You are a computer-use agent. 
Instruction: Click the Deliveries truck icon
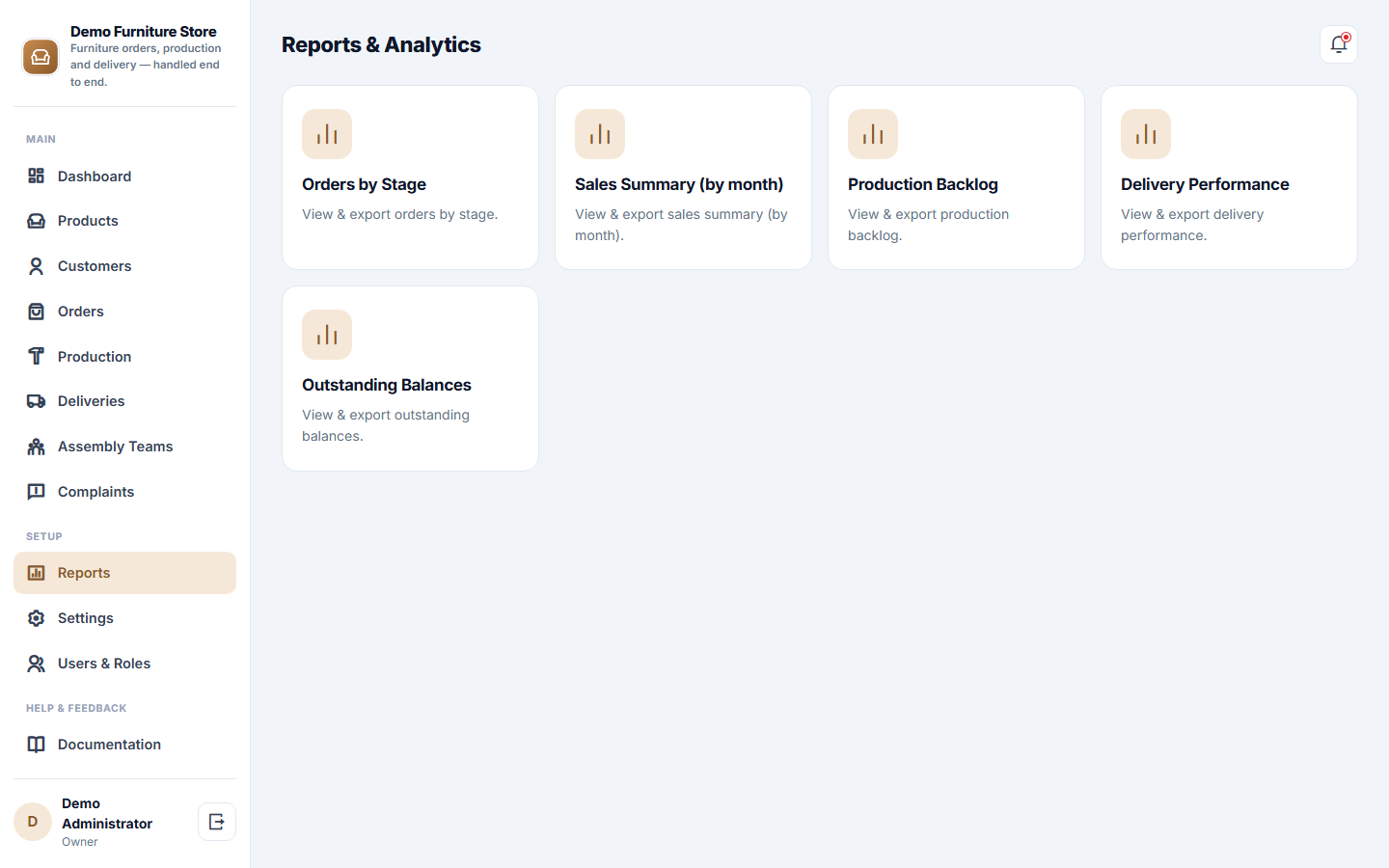tap(37, 401)
